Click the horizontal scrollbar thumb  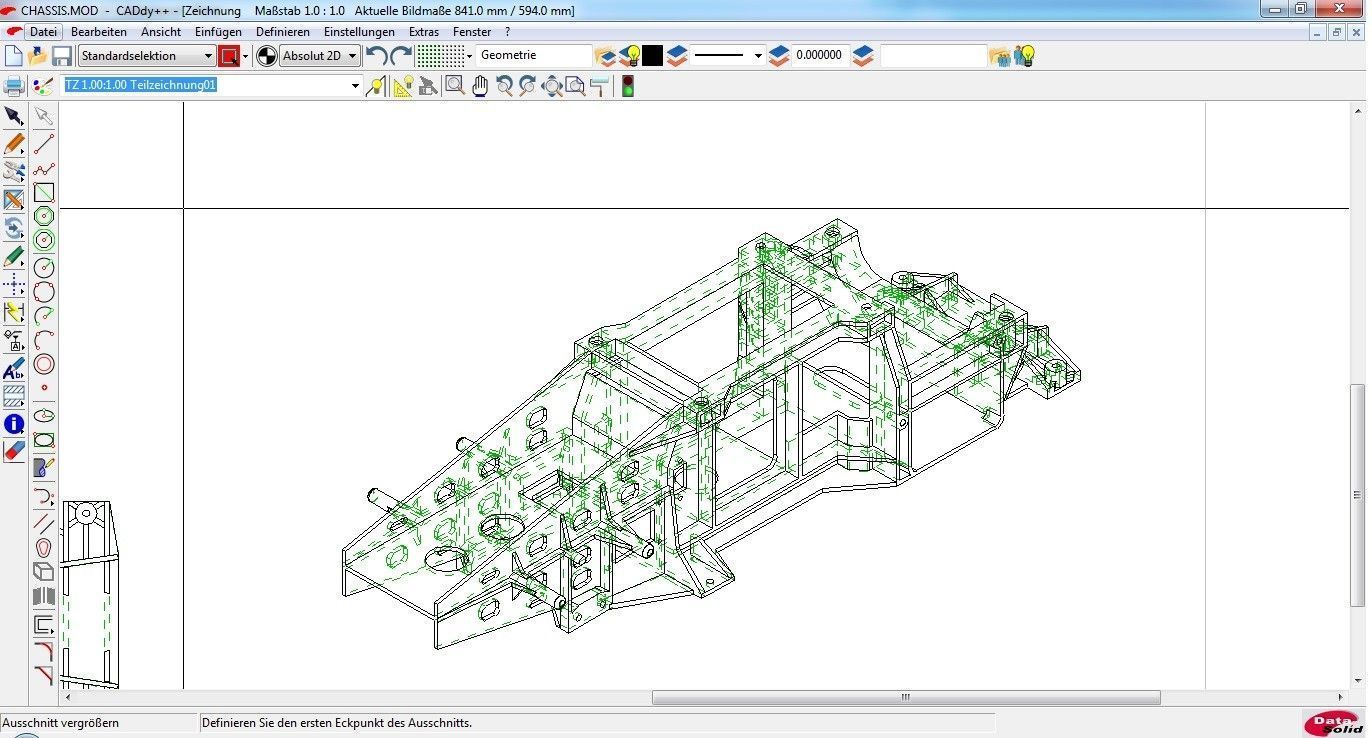tap(906, 697)
